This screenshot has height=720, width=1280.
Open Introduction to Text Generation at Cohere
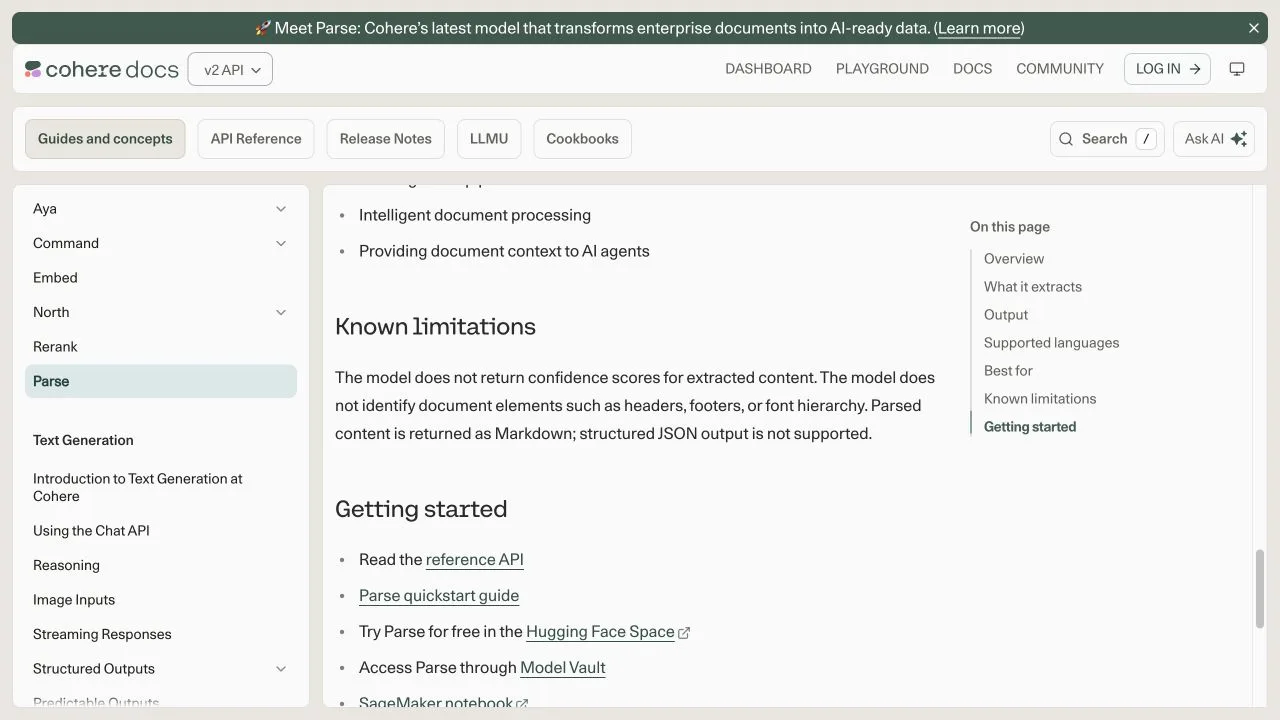(161, 488)
